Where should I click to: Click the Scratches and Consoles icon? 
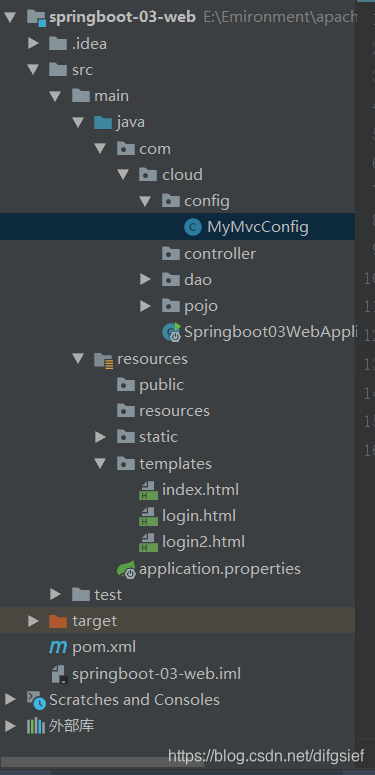point(36,700)
